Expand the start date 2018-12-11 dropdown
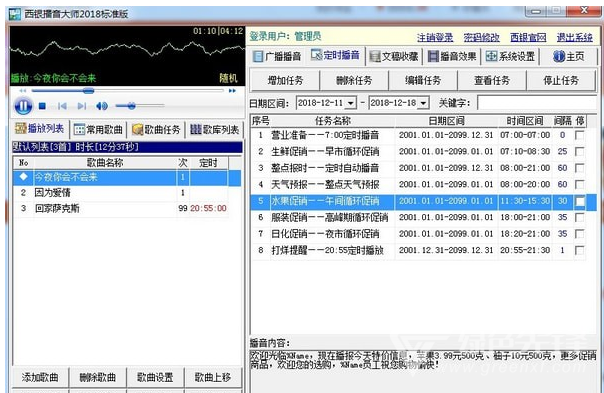 click(x=351, y=103)
